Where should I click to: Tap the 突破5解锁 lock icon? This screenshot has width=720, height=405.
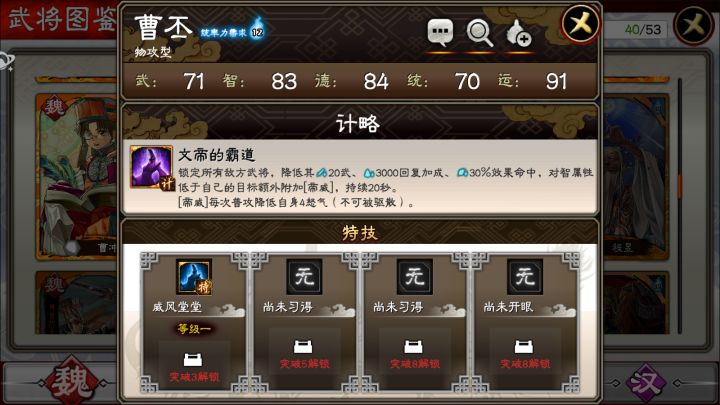click(x=303, y=346)
